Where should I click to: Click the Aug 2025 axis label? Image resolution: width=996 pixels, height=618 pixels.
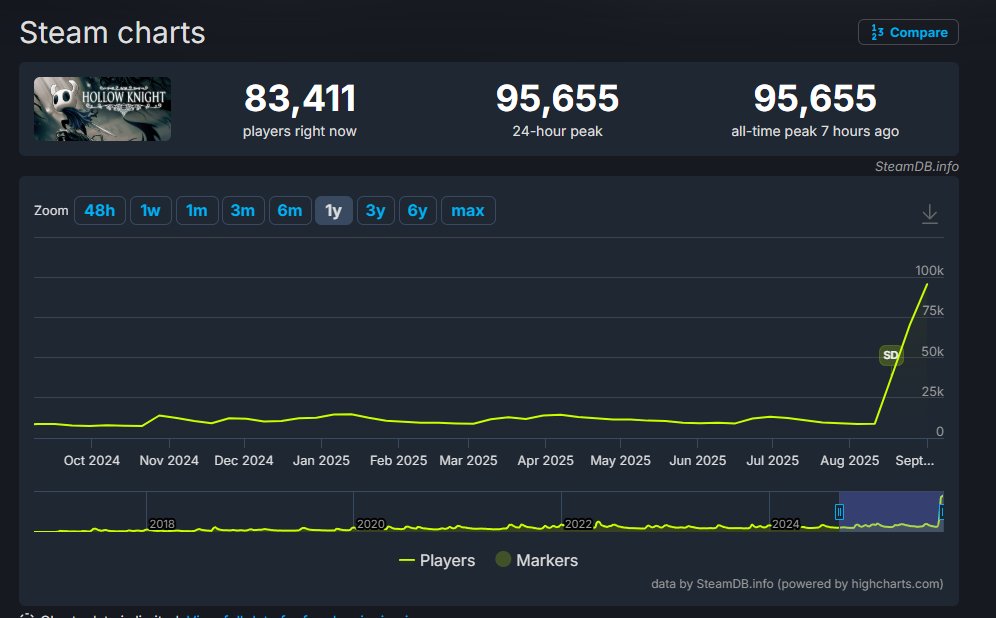click(x=849, y=460)
